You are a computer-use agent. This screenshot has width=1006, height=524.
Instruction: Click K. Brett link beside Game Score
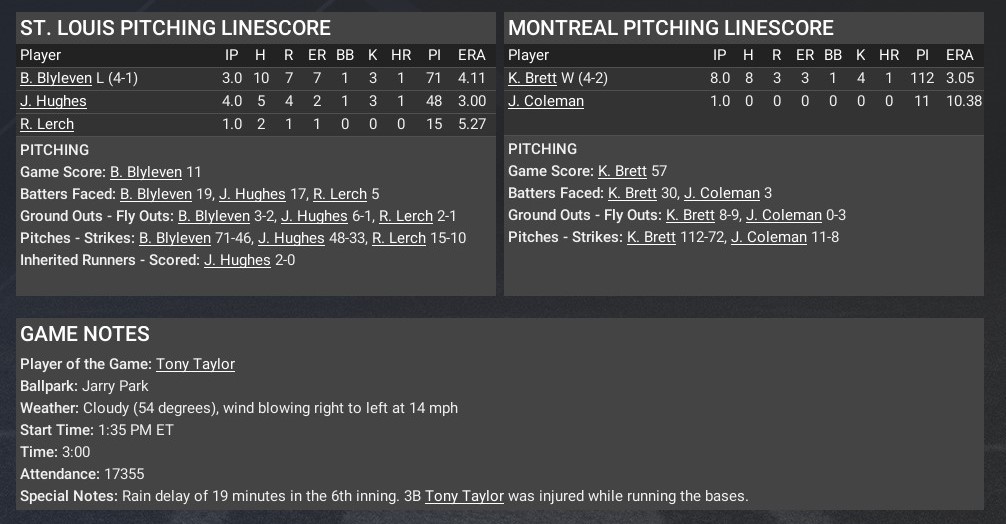click(622, 171)
